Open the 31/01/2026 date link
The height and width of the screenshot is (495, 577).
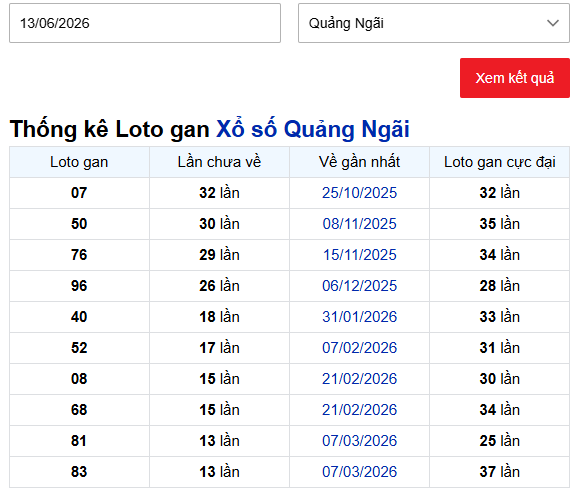click(x=360, y=317)
